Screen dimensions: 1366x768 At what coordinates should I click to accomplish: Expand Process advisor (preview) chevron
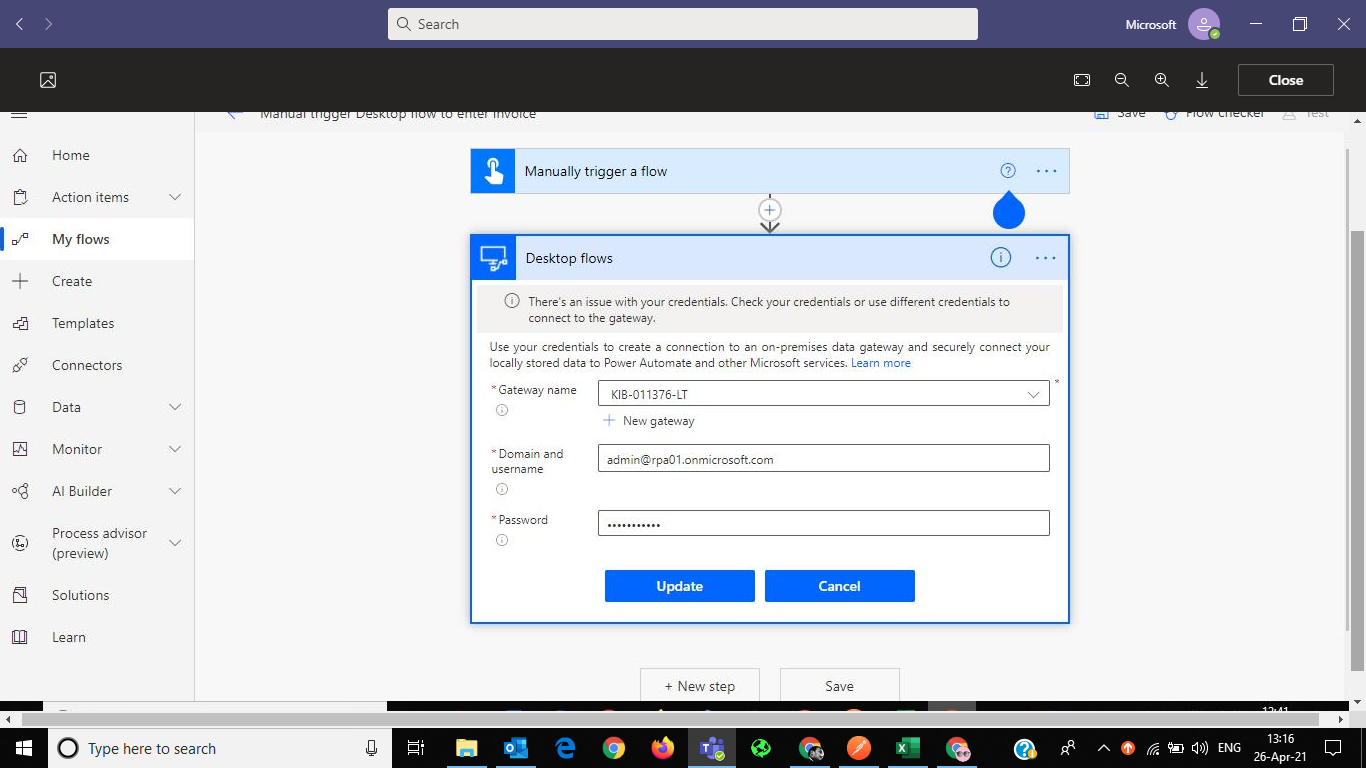(x=175, y=543)
